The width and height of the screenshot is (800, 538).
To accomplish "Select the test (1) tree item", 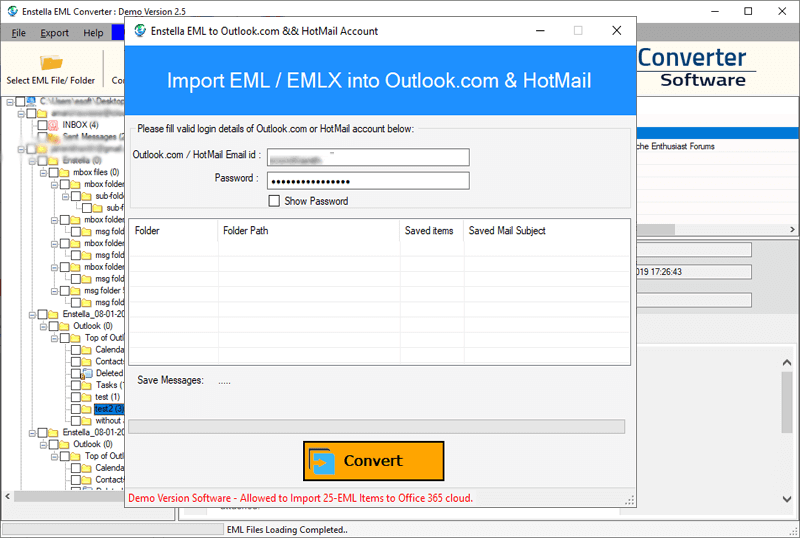I will [x=107, y=397].
